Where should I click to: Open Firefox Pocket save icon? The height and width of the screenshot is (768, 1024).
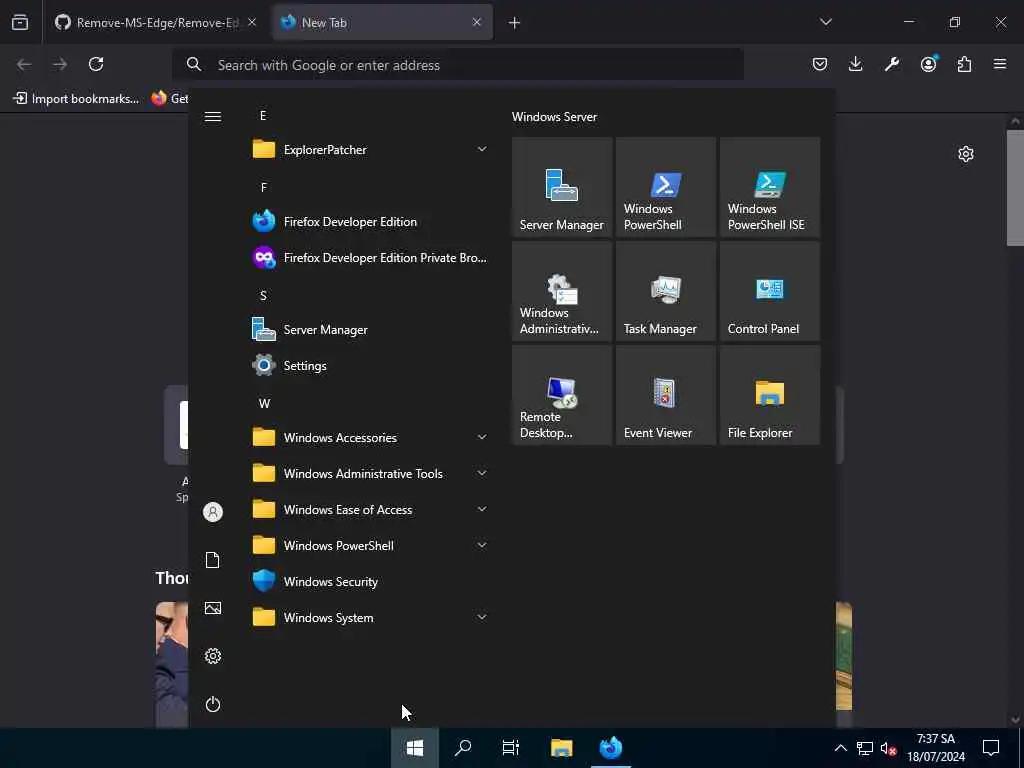[820, 64]
